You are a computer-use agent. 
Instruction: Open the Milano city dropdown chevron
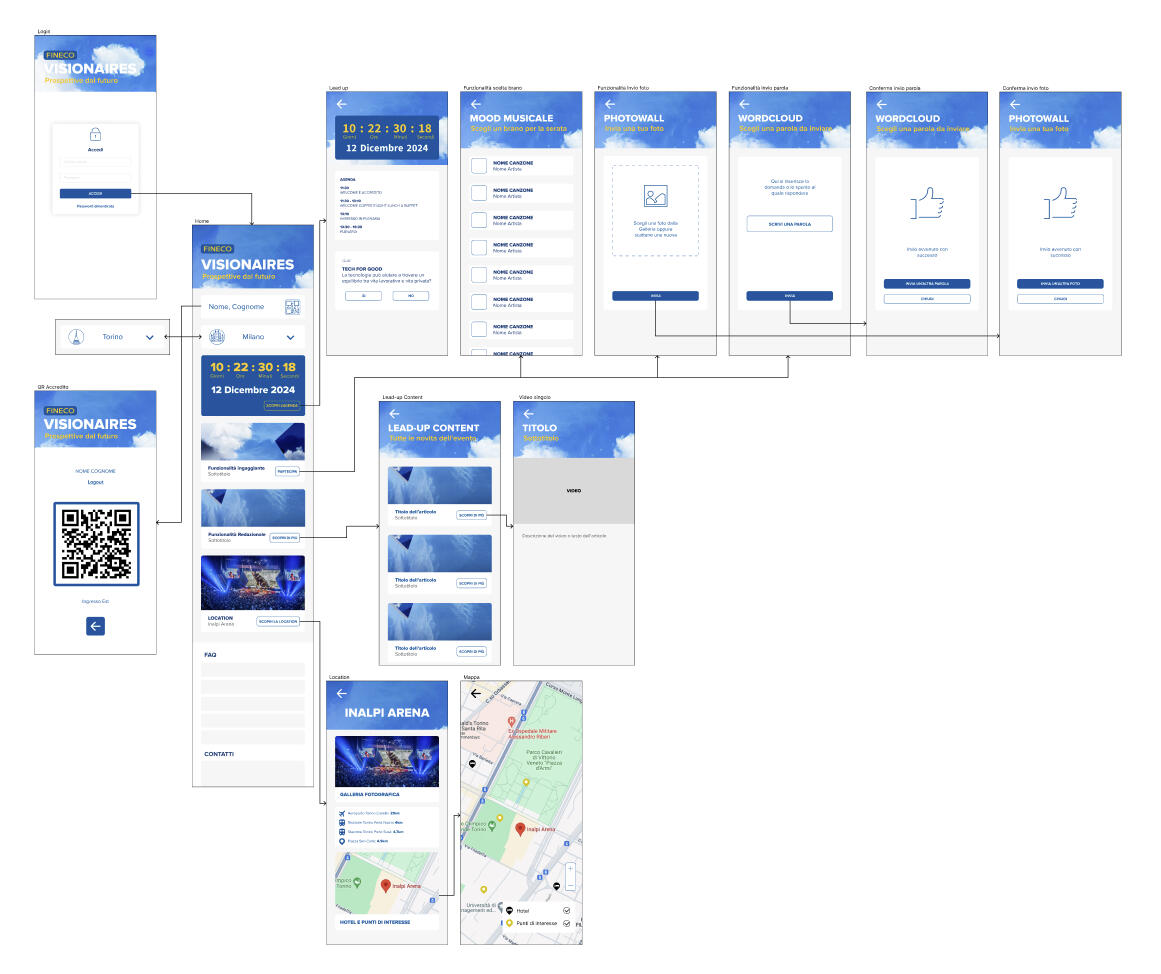[x=290, y=338]
